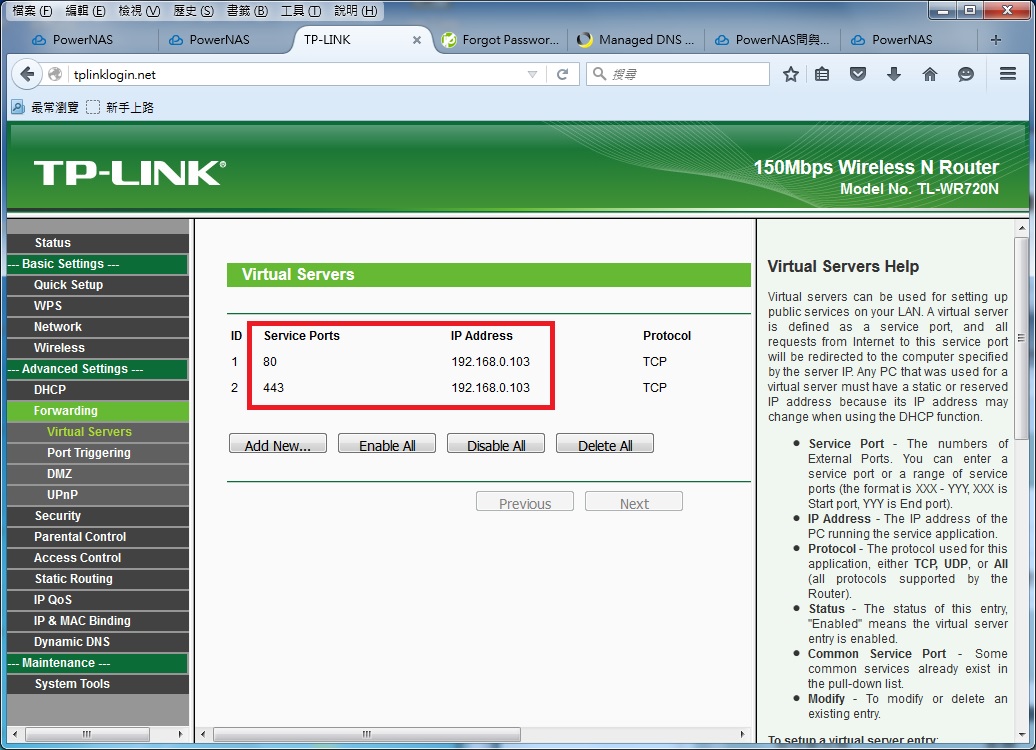Click the chat smiley icon in toolbar
The width and height of the screenshot is (1036, 750).
965,74
